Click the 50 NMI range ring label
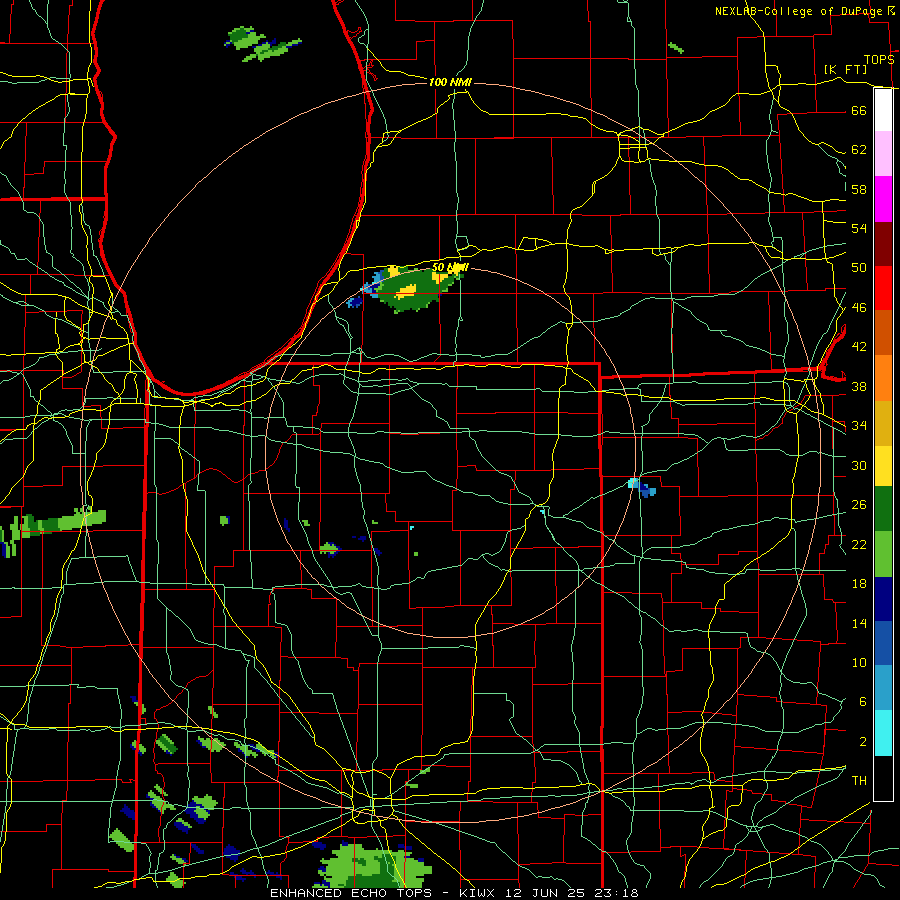 (x=450, y=267)
